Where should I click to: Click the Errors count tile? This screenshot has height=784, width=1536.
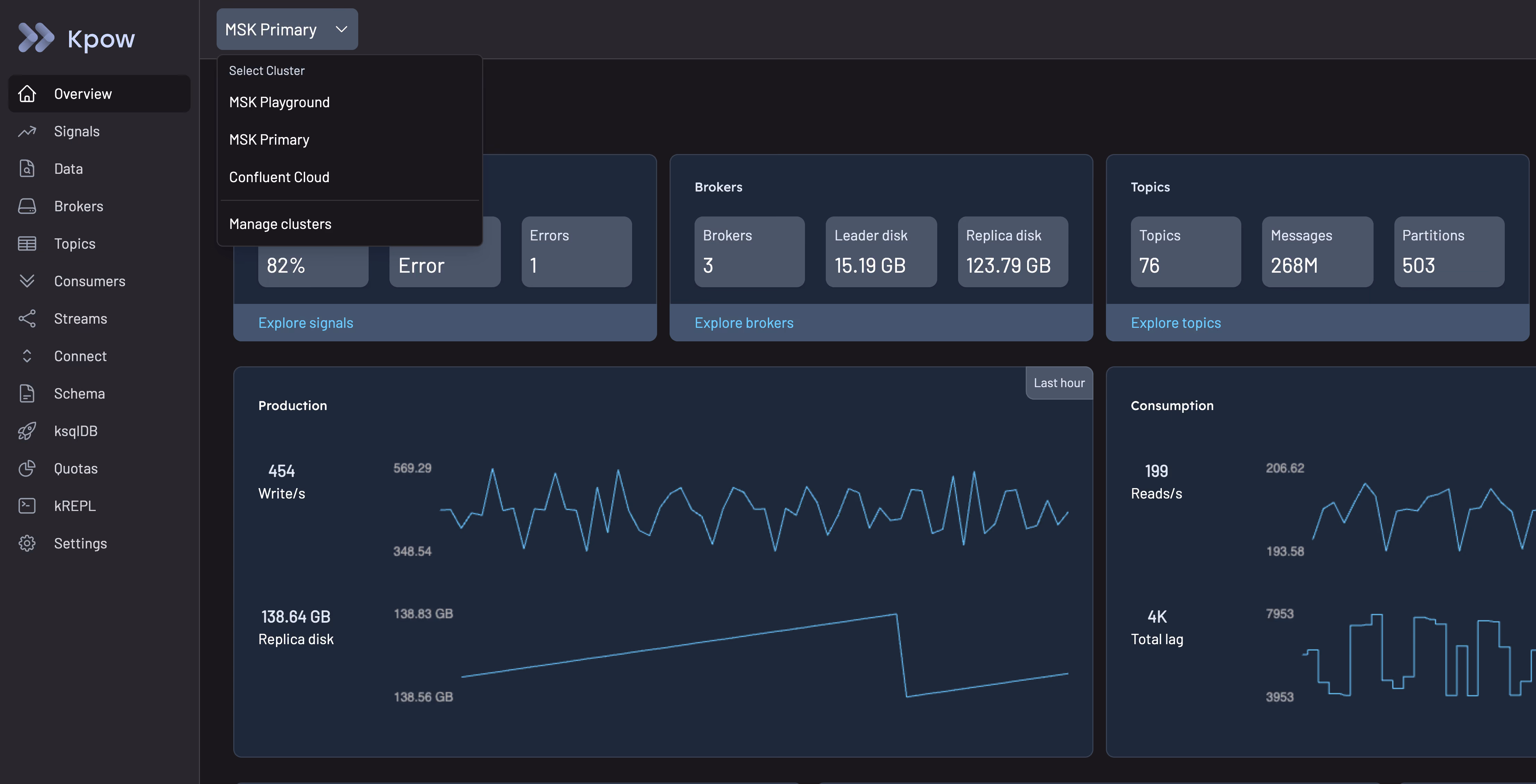576,252
